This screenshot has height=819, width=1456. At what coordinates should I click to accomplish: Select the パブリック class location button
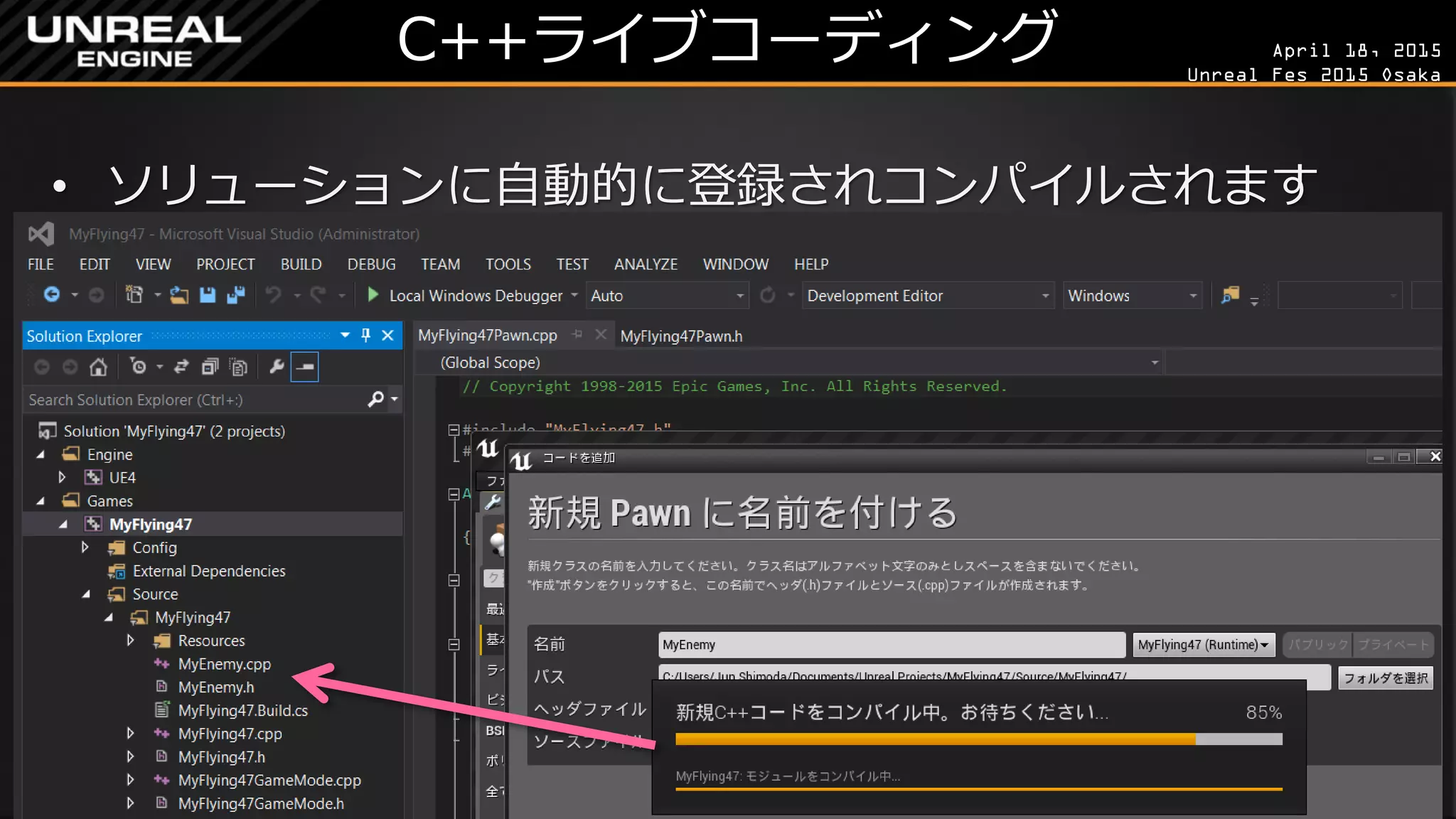pyautogui.click(x=1318, y=645)
